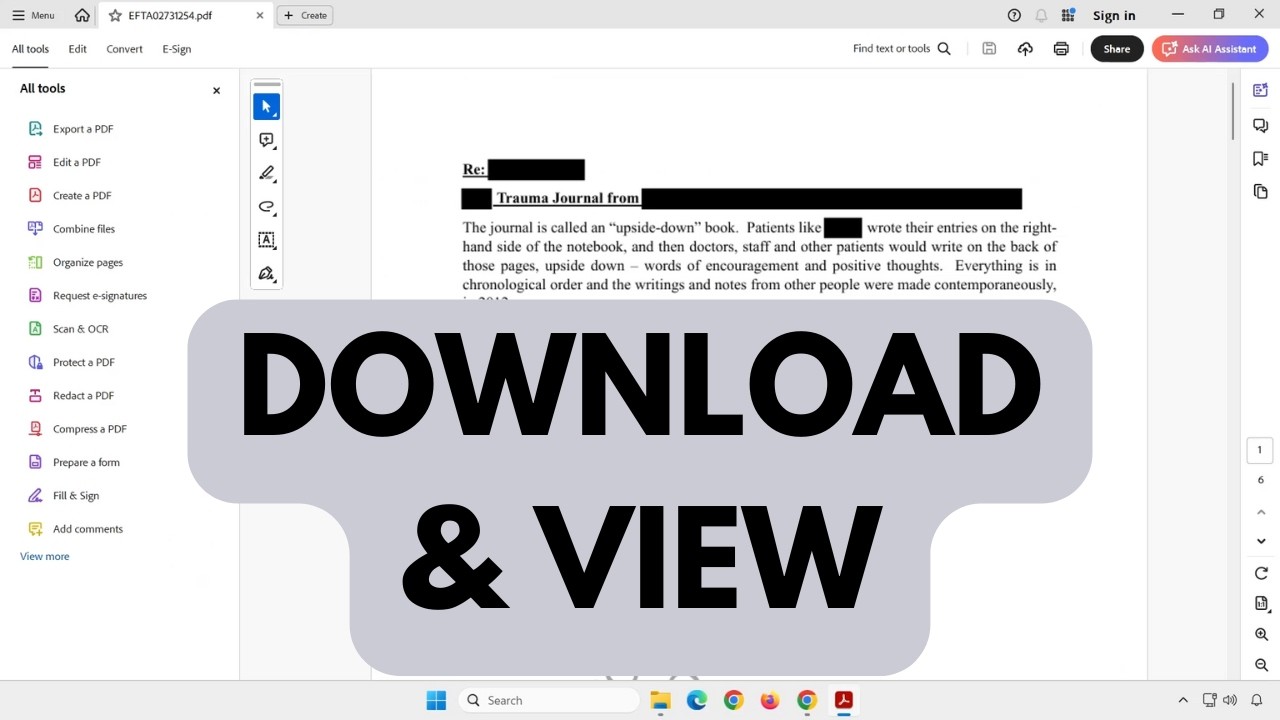Image resolution: width=1280 pixels, height=720 pixels.
Task: Zoom in with the magnifier plus icon
Action: (x=1261, y=634)
